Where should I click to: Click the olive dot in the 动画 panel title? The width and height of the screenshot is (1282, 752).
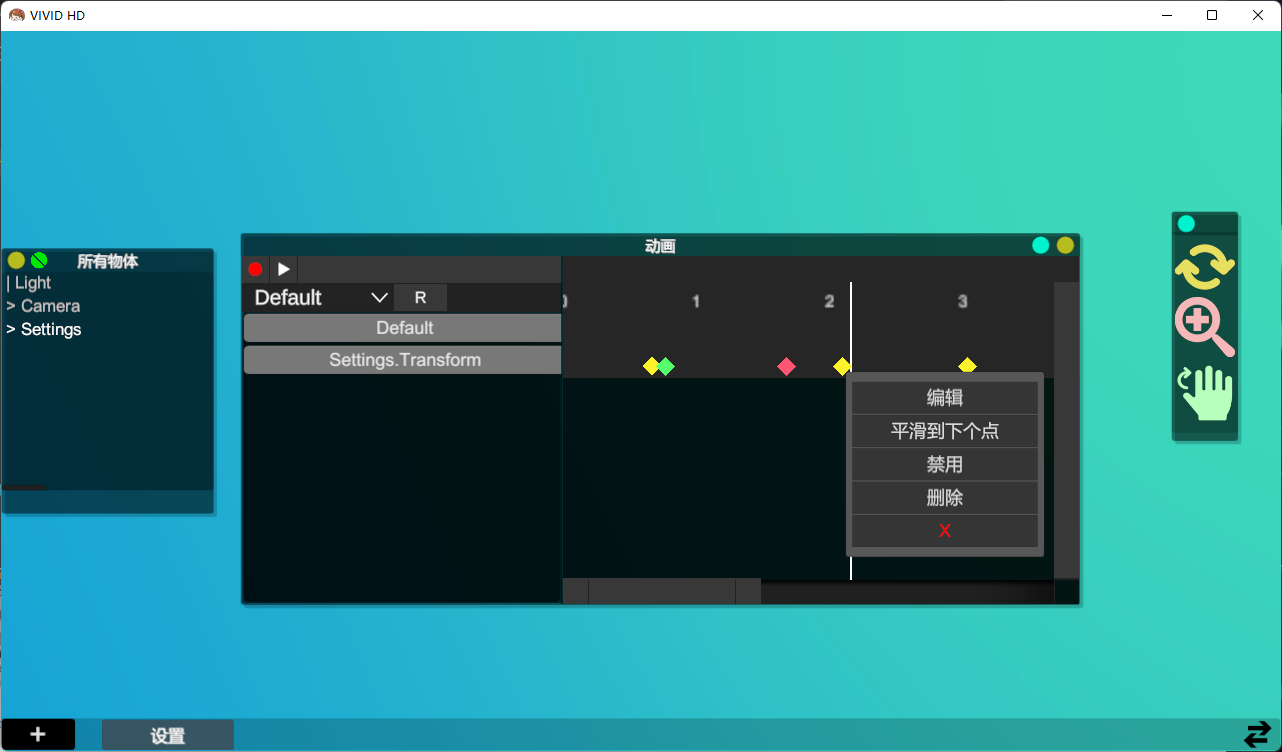1065,245
